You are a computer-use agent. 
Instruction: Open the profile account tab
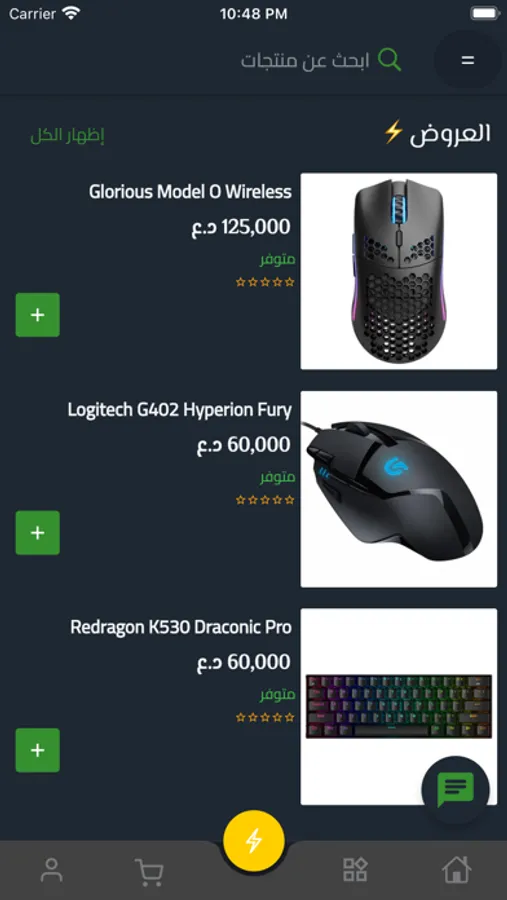[51, 870]
